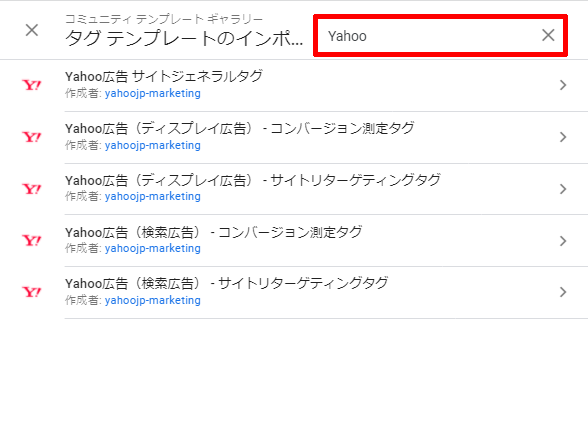Image resolution: width=588 pixels, height=423 pixels.
Task: Open yahoojp-marketing link under 検索広告 サイトリターゲティングタグ
Action: [x=153, y=300]
